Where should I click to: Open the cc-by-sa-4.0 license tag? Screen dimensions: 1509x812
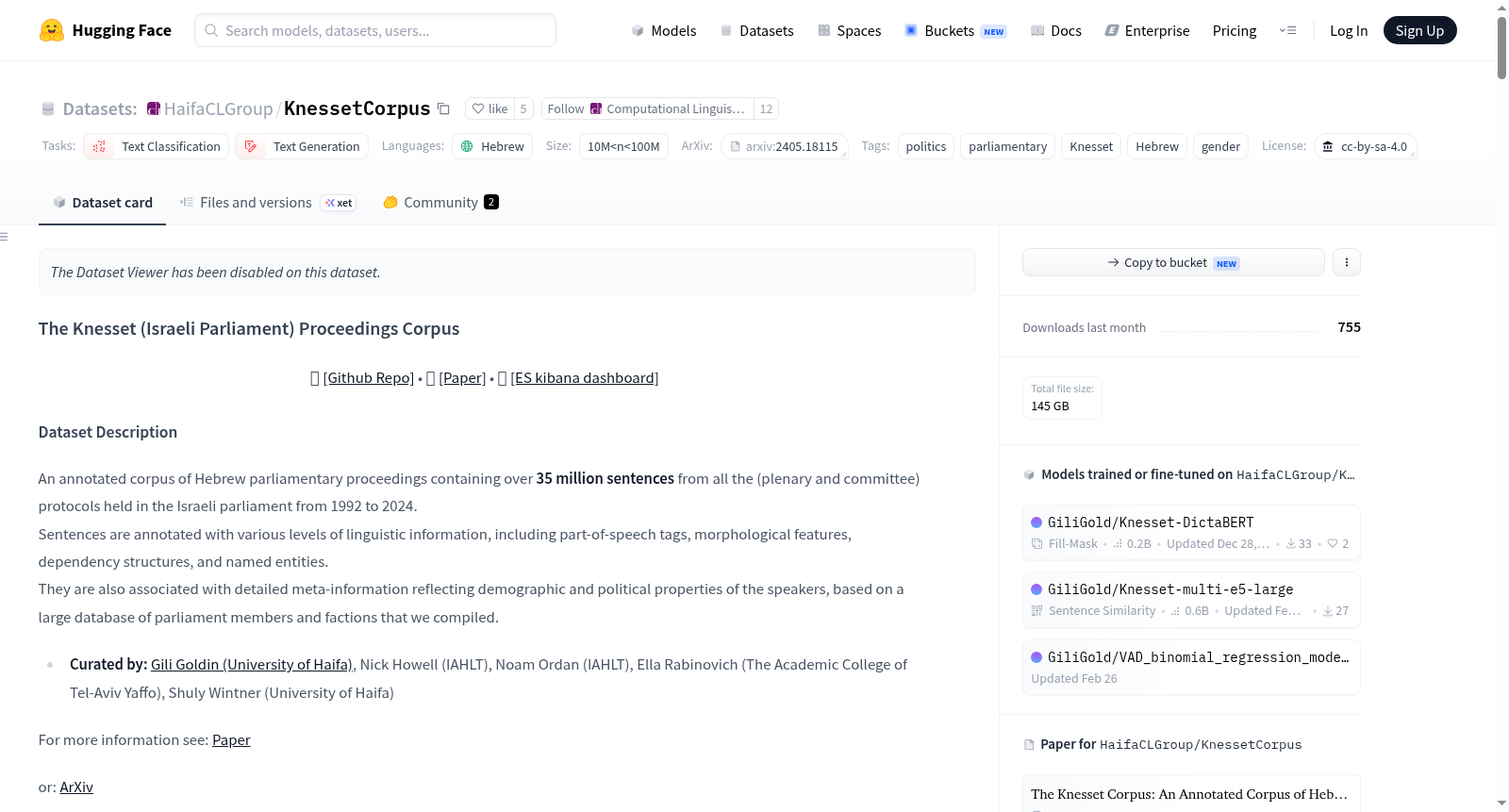pos(1365,146)
